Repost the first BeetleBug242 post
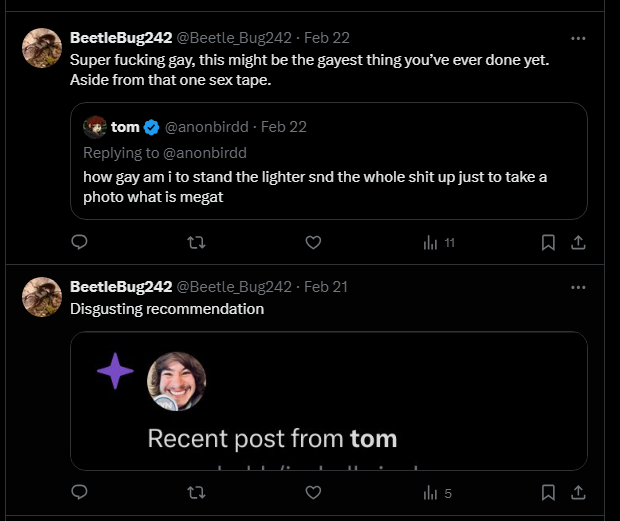 click(197, 242)
